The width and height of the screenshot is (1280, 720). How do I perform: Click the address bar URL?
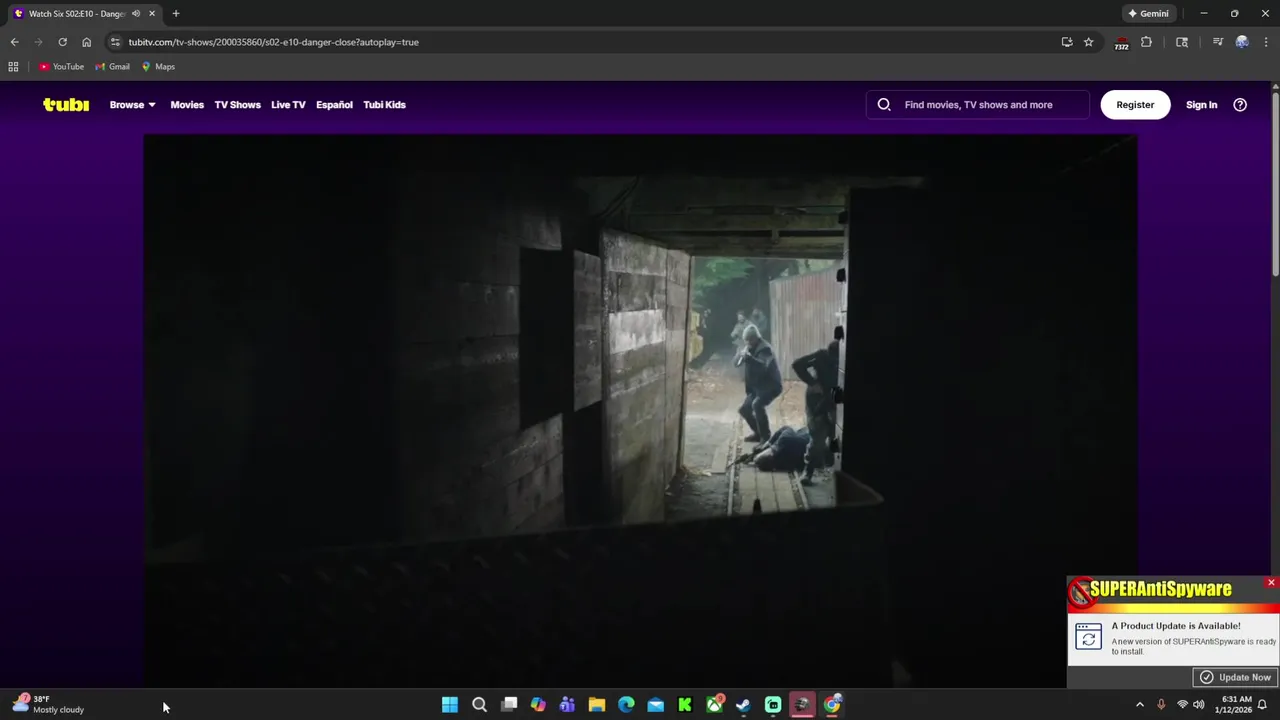point(273,42)
